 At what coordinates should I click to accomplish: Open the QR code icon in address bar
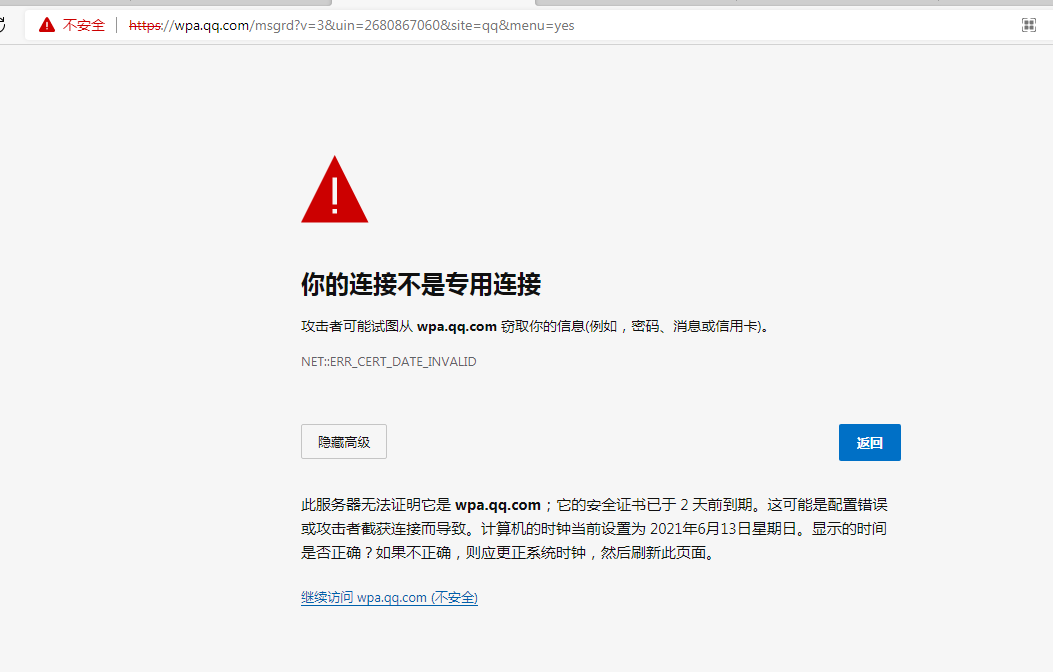pyautogui.click(x=1028, y=25)
